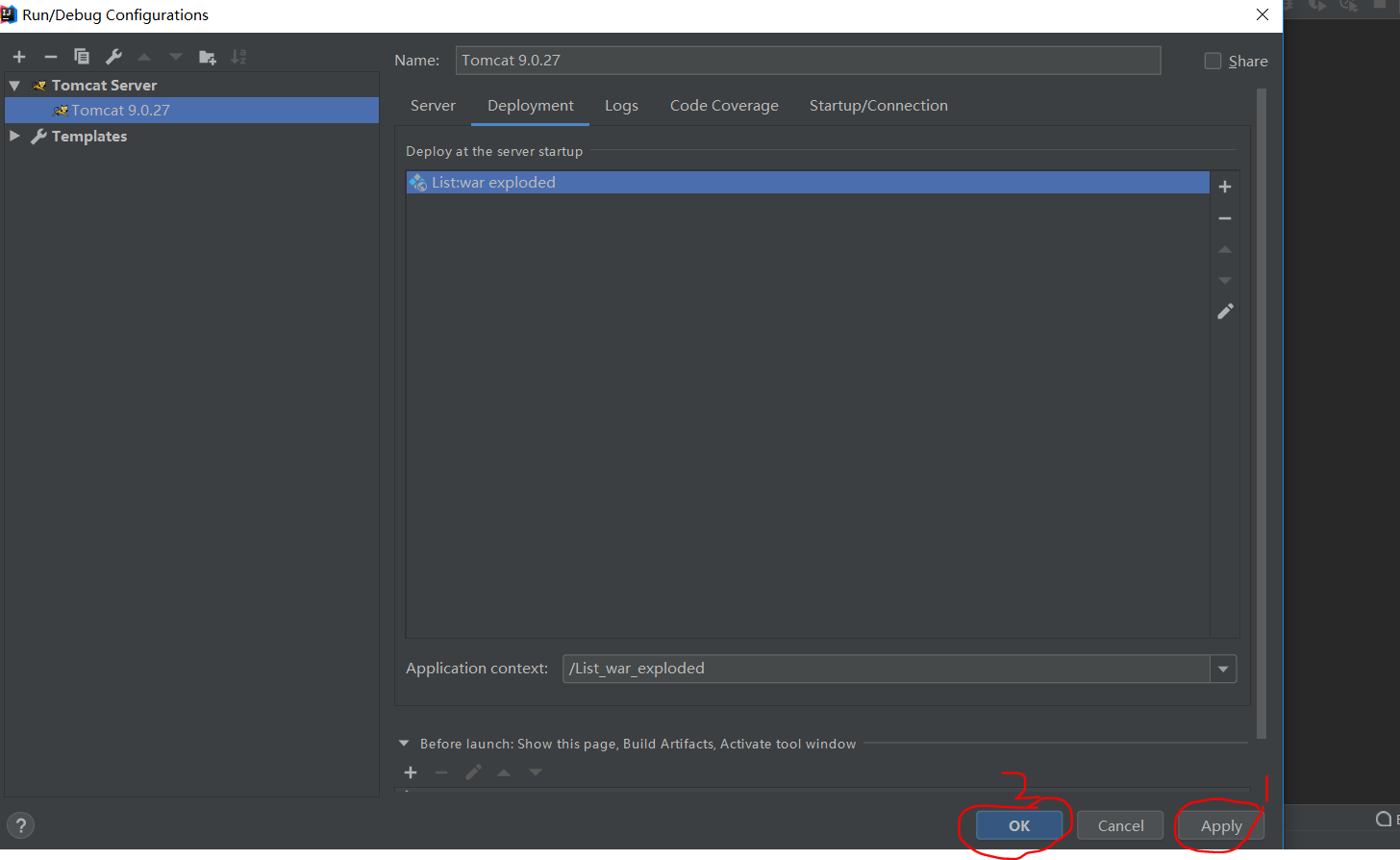Select Tomcat 9.0.27 configuration in tree
The image size is (1400, 860).
click(x=191, y=111)
